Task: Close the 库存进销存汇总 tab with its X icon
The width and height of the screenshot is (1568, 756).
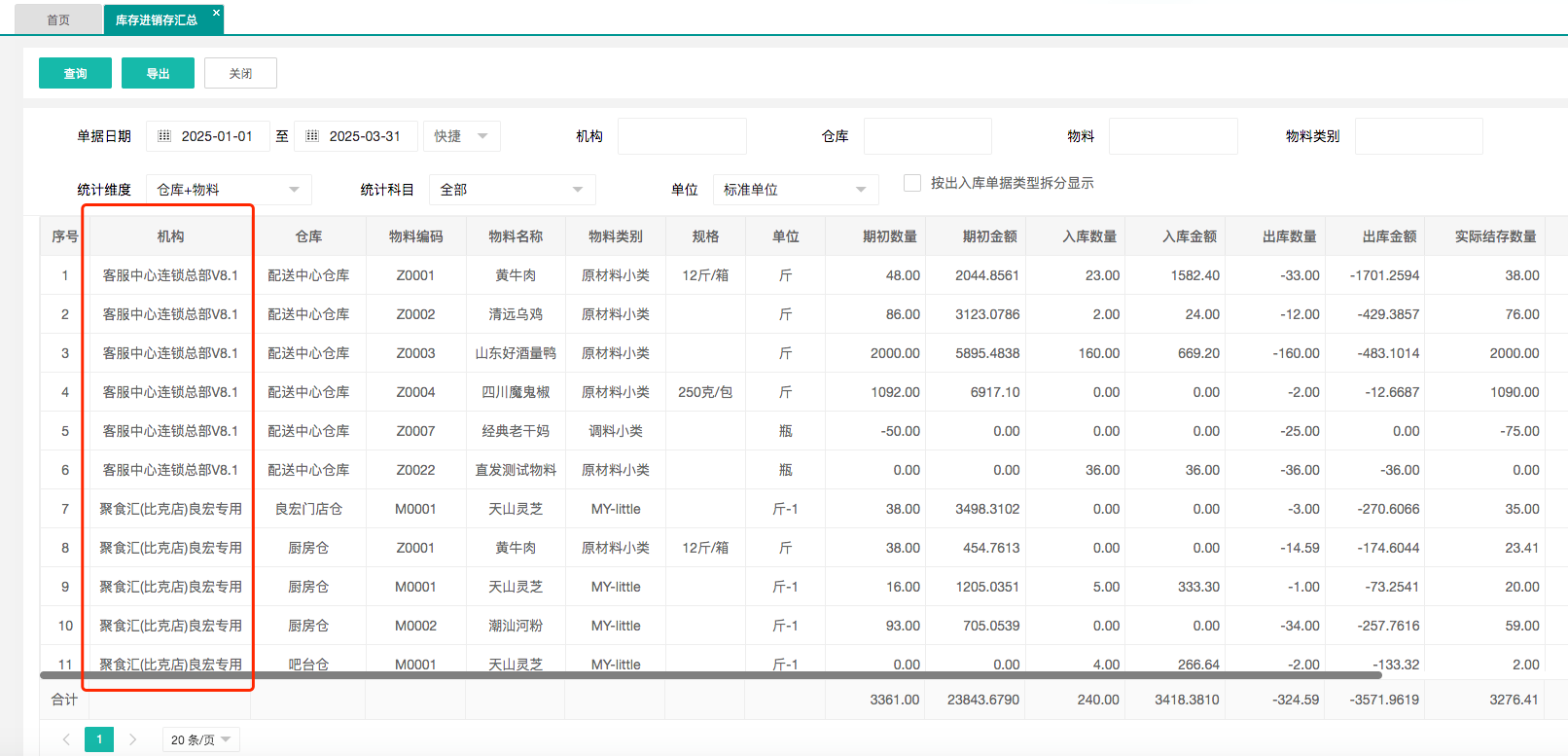Action: (216, 13)
